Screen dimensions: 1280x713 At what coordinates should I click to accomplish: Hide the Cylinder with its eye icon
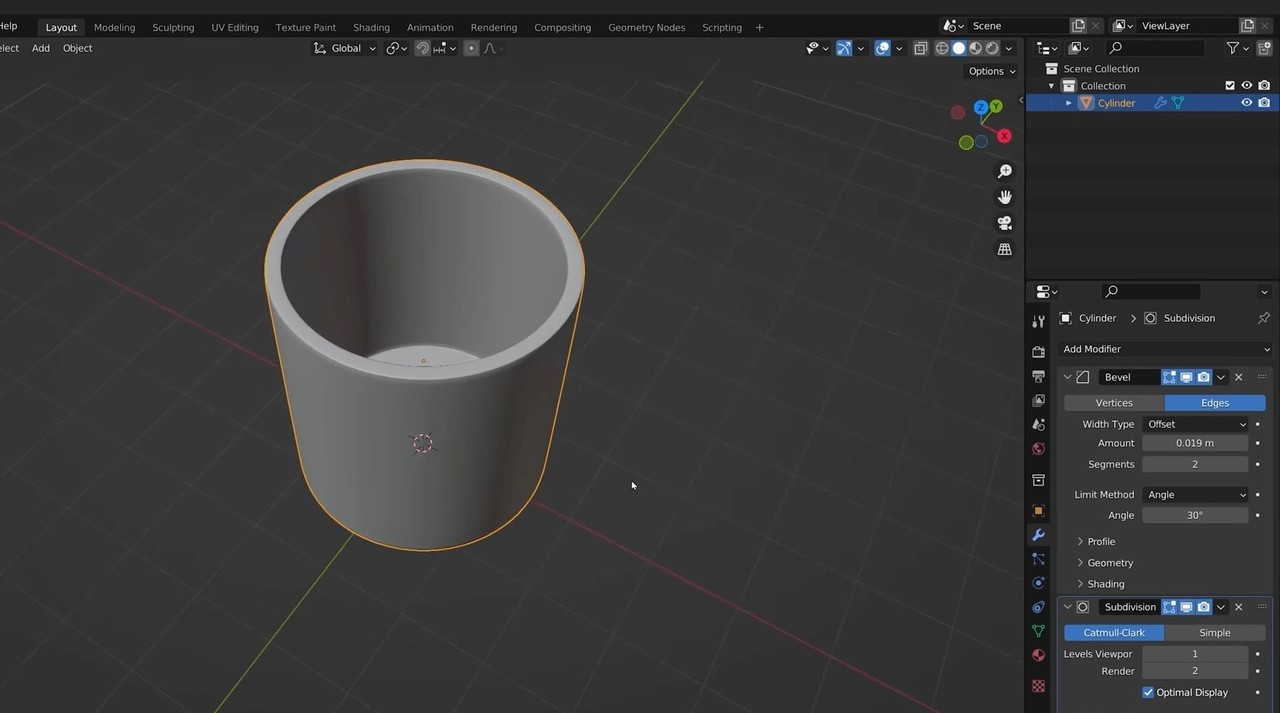(1247, 103)
